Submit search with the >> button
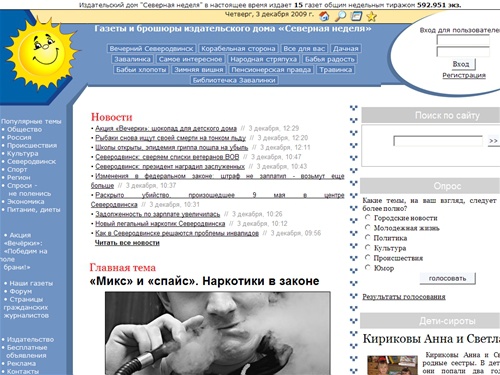This screenshot has width=500, height=375. [493, 141]
